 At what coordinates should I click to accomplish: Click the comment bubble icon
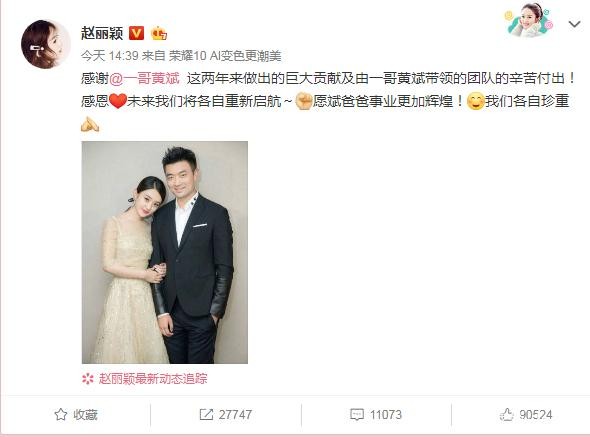point(357,415)
